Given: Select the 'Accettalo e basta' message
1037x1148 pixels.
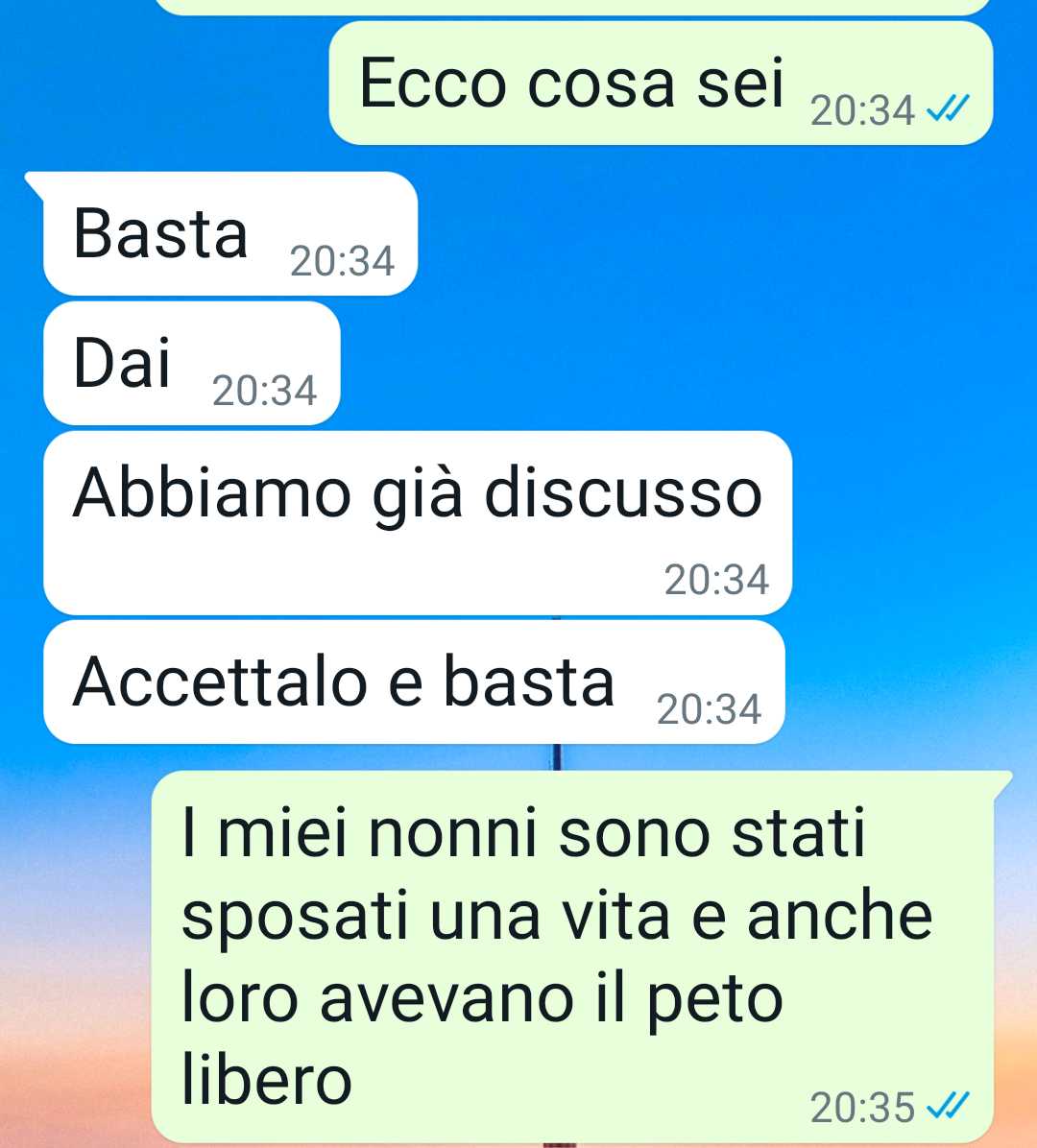Looking at the screenshot, I should coord(414,682).
